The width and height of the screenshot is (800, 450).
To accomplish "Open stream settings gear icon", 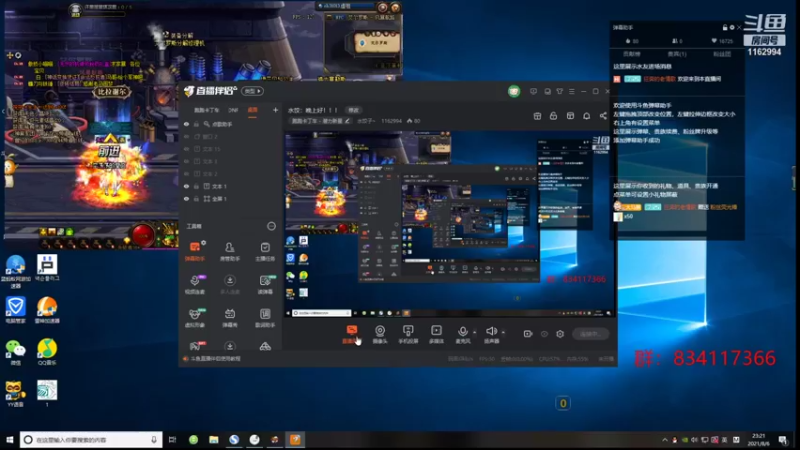I will coord(560,334).
